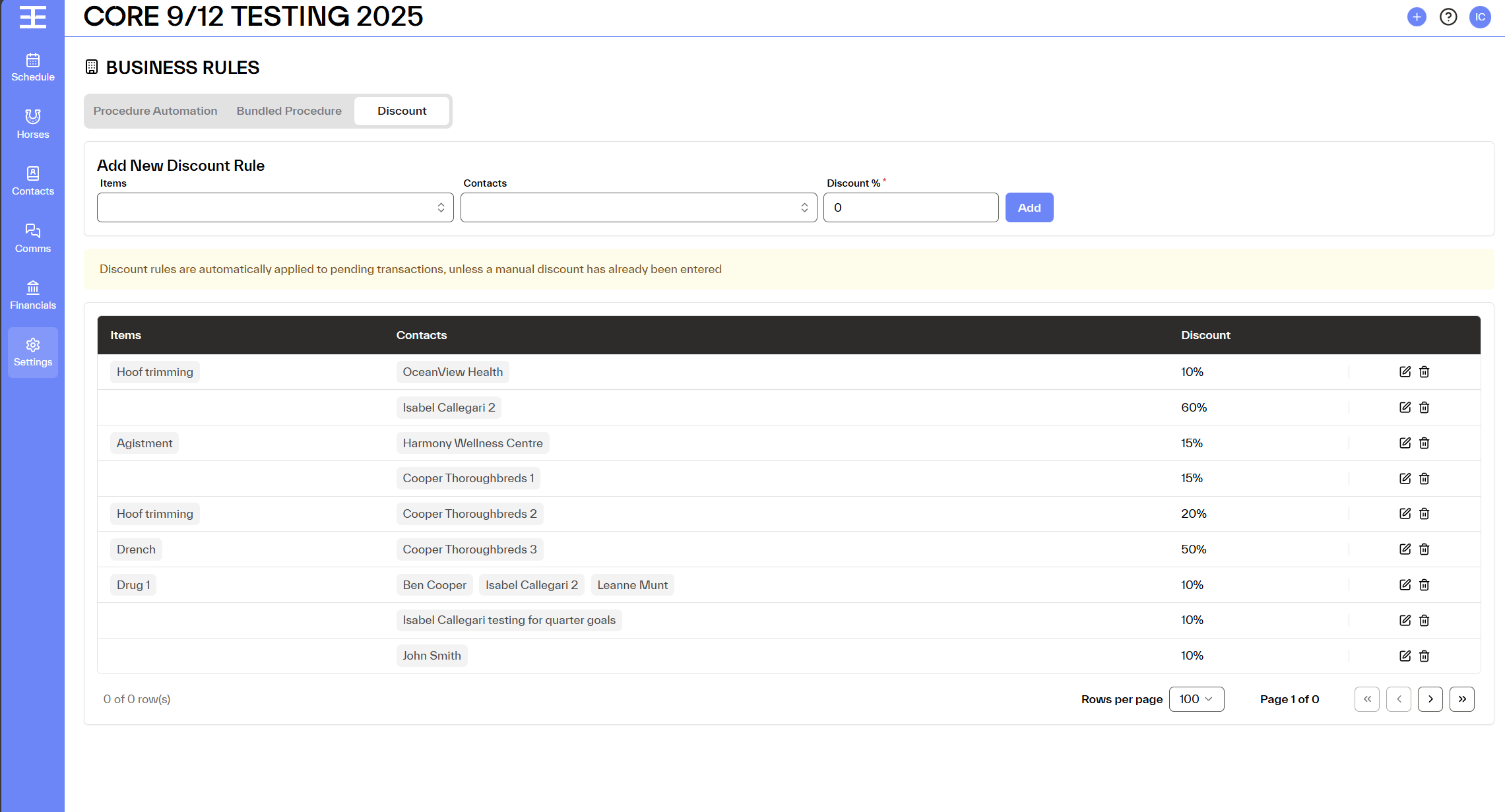The height and width of the screenshot is (812, 1505).
Task: Open Financials section in sidebar
Action: 32,295
